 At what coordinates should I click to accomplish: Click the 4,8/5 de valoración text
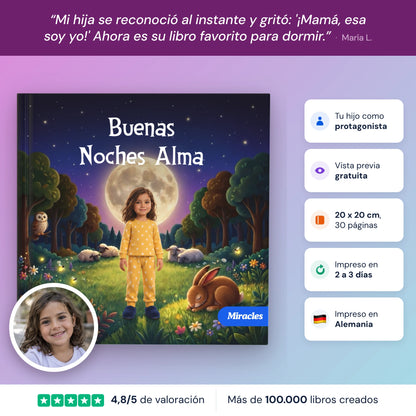point(157,400)
